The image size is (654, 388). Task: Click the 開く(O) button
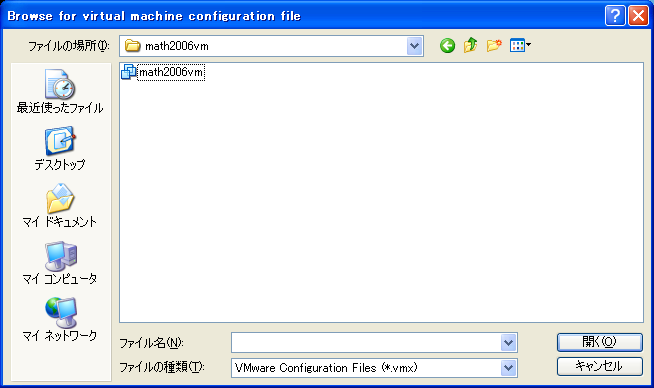coord(600,342)
